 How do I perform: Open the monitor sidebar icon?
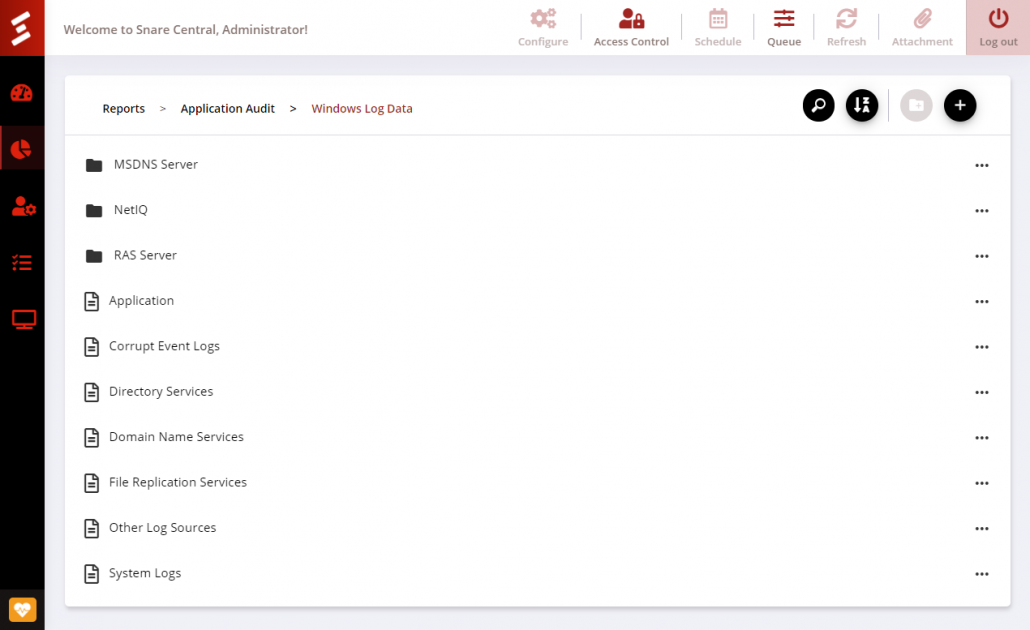tap(24, 319)
